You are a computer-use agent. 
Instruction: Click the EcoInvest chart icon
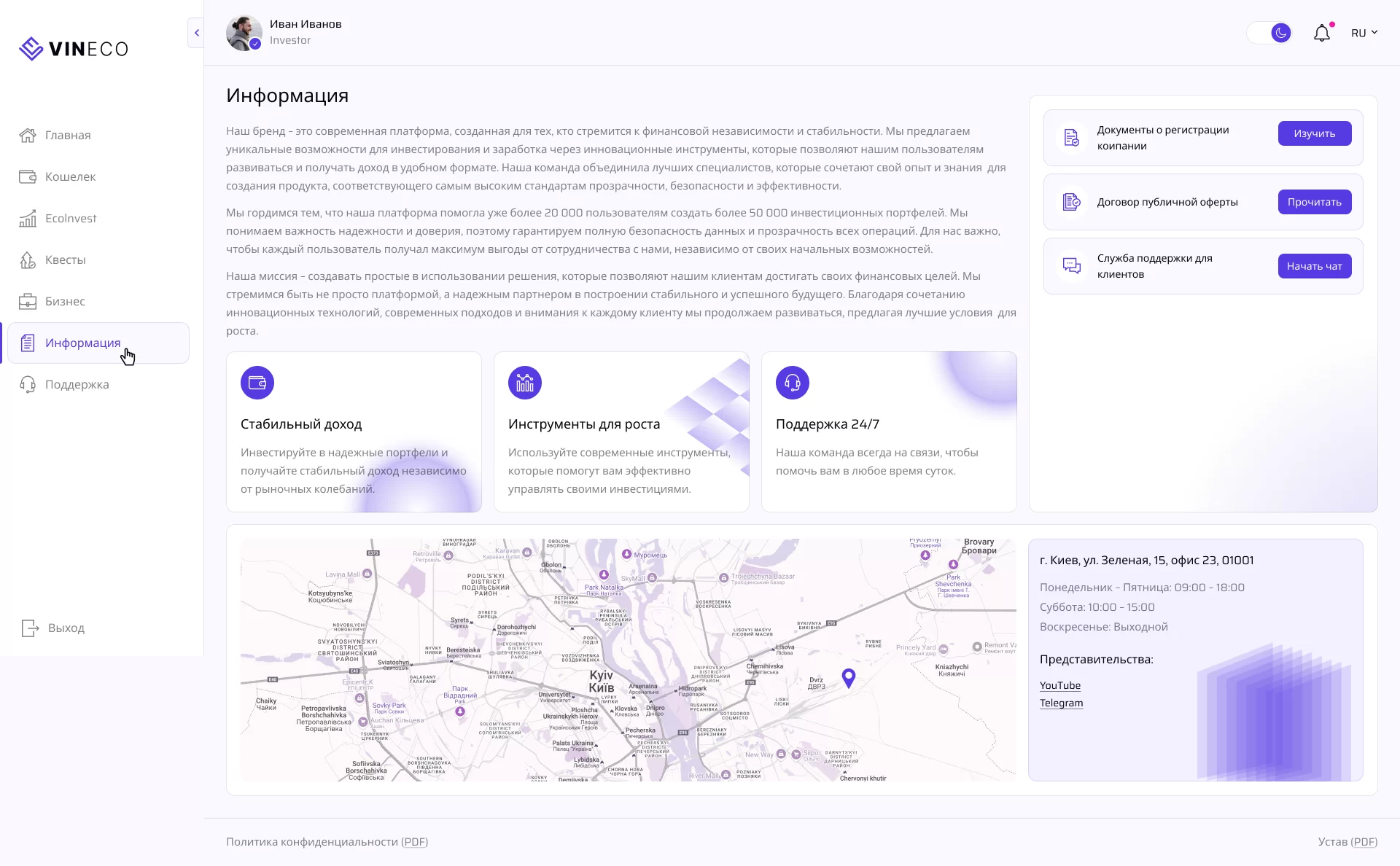pyautogui.click(x=28, y=219)
